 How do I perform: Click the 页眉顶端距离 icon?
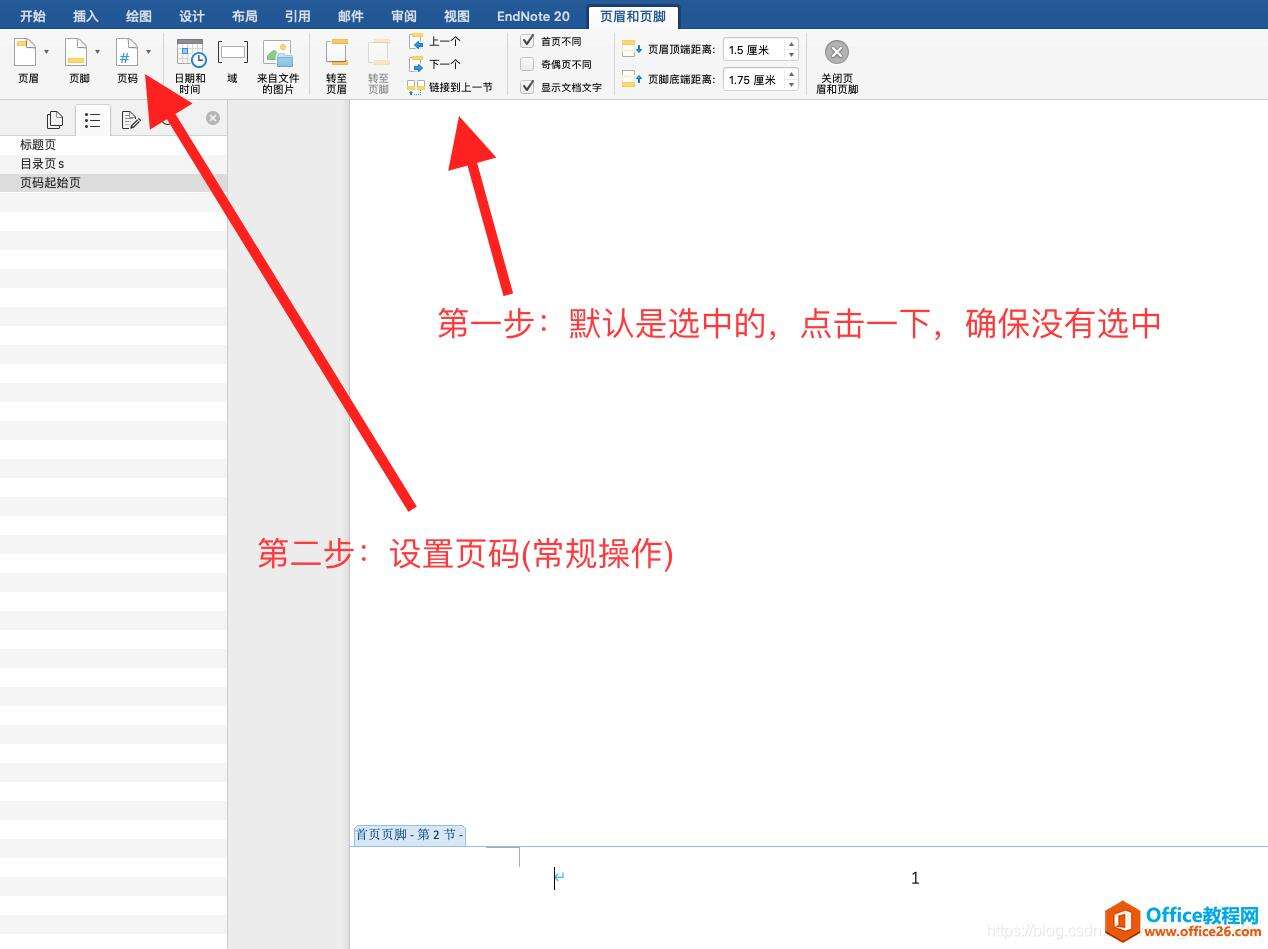tap(632, 49)
